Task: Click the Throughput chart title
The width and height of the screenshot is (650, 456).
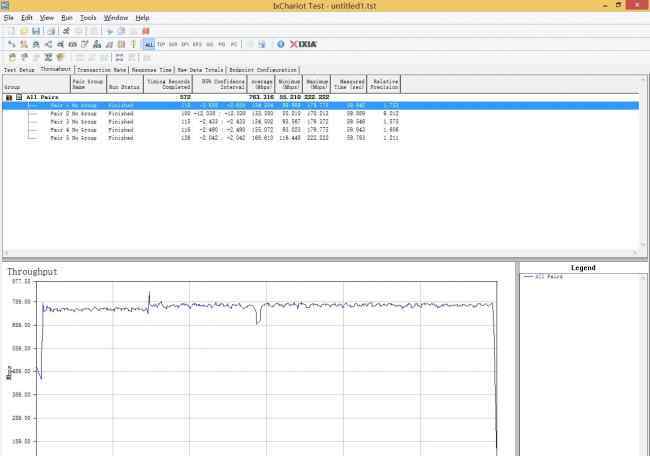Action: tap(32, 272)
